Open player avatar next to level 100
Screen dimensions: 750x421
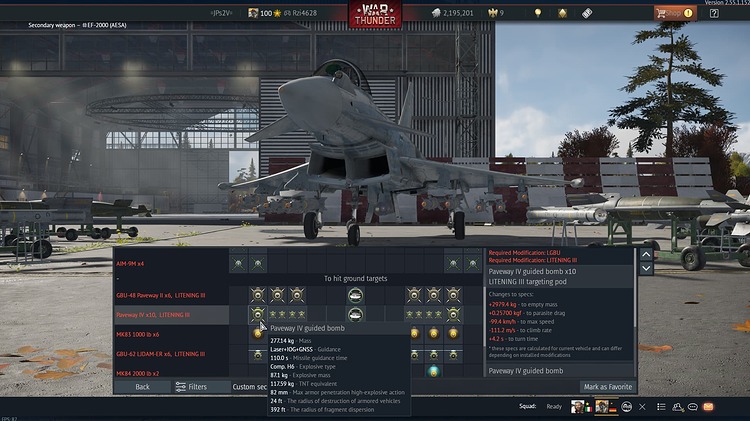pos(253,13)
